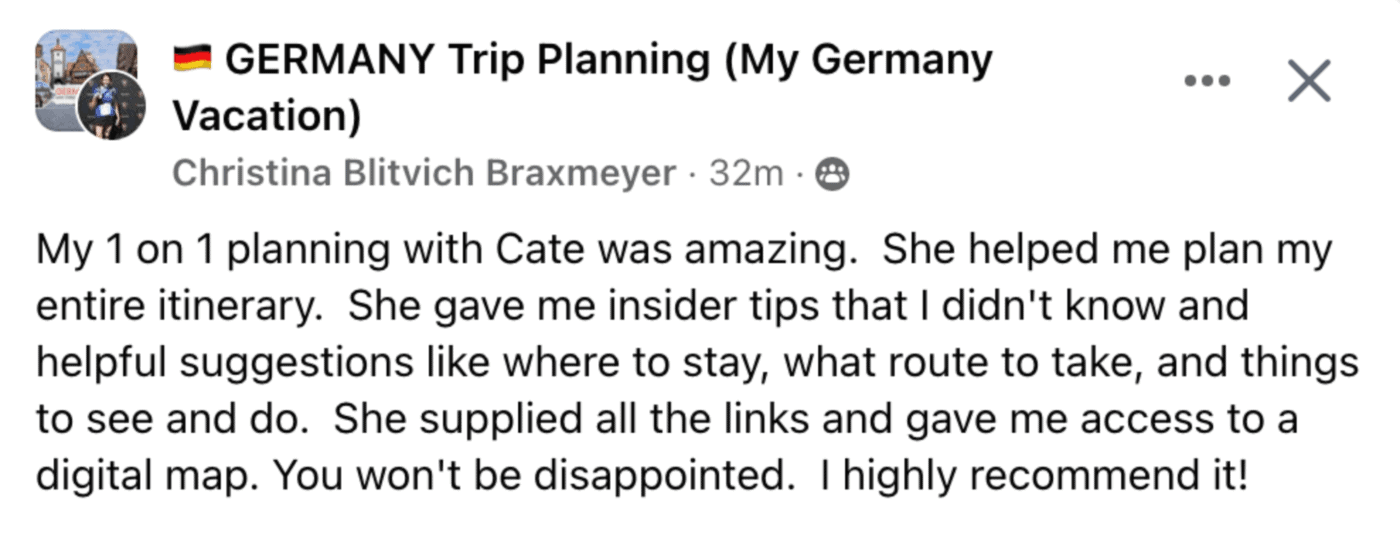The width and height of the screenshot is (1400, 546).
Task: Open the three-dot post options menu
Action: point(1207,82)
